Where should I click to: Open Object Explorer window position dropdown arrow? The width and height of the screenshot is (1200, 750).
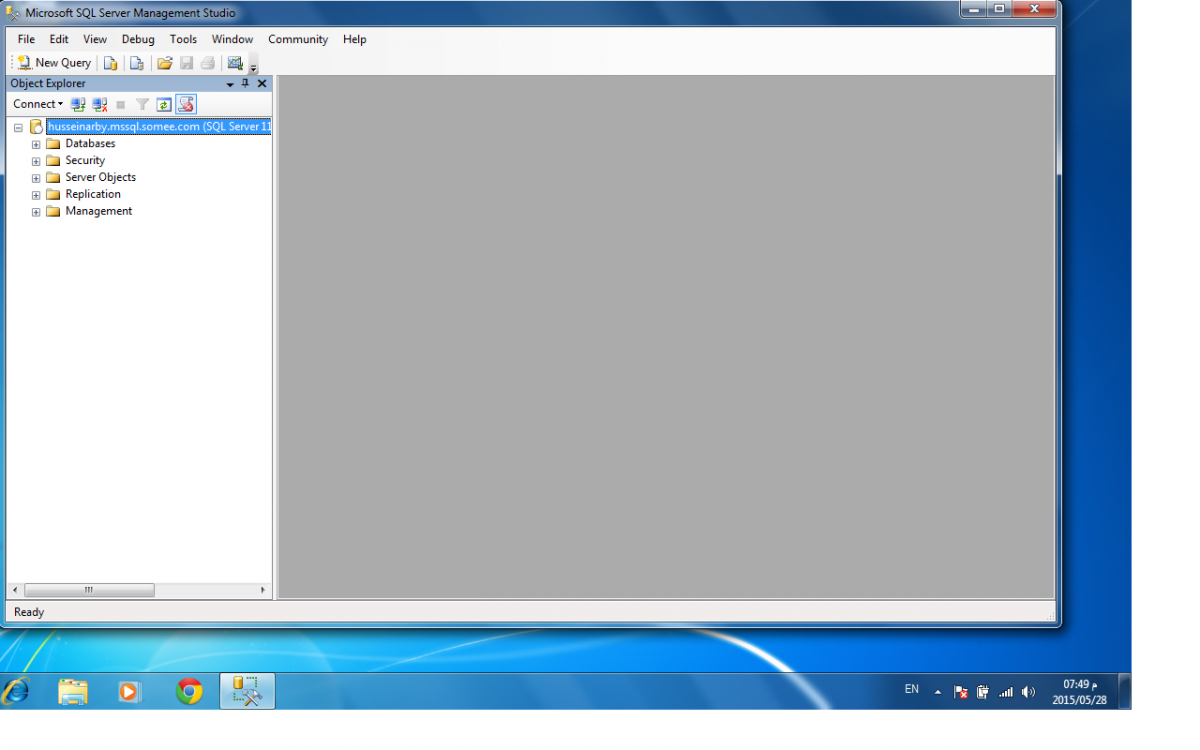(x=230, y=84)
